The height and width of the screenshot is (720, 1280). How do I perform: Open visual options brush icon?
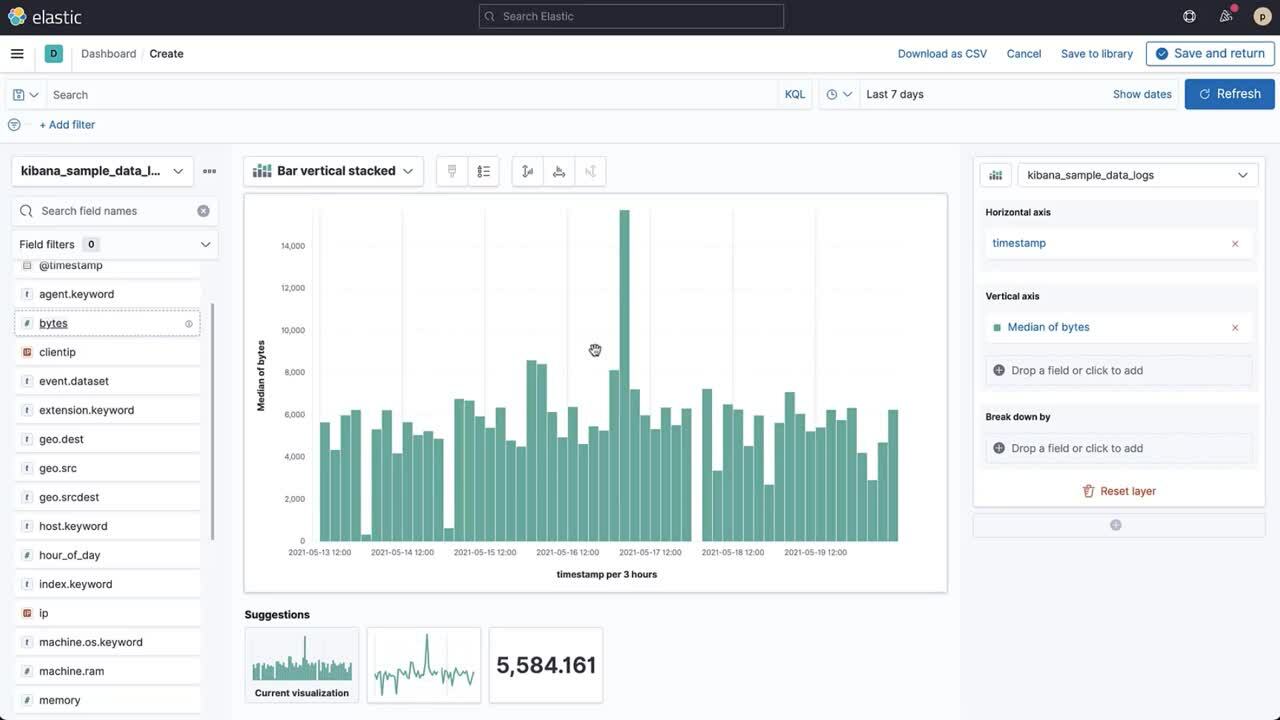pyautogui.click(x=452, y=171)
